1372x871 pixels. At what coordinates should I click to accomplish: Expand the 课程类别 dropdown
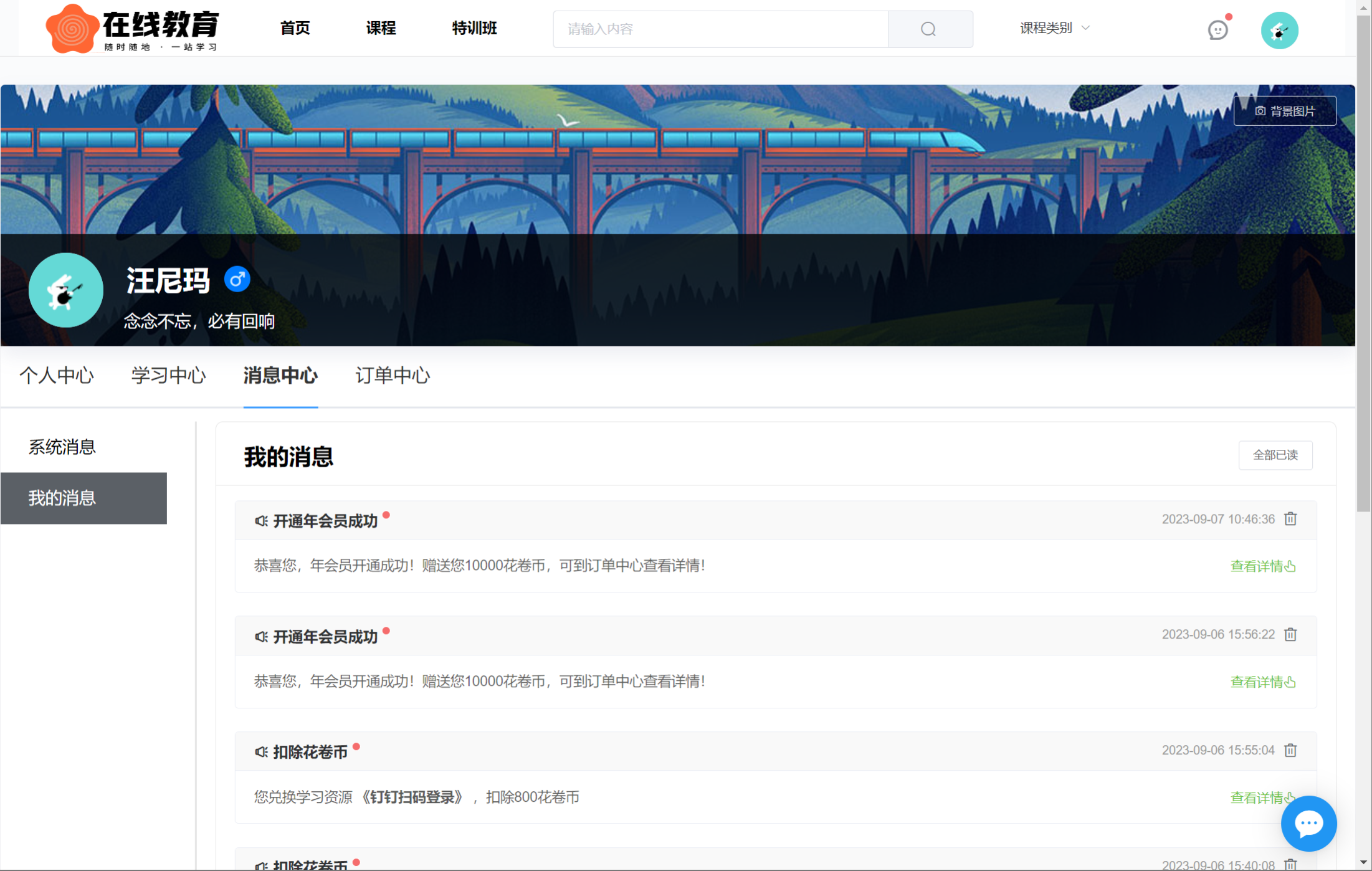click(1046, 28)
